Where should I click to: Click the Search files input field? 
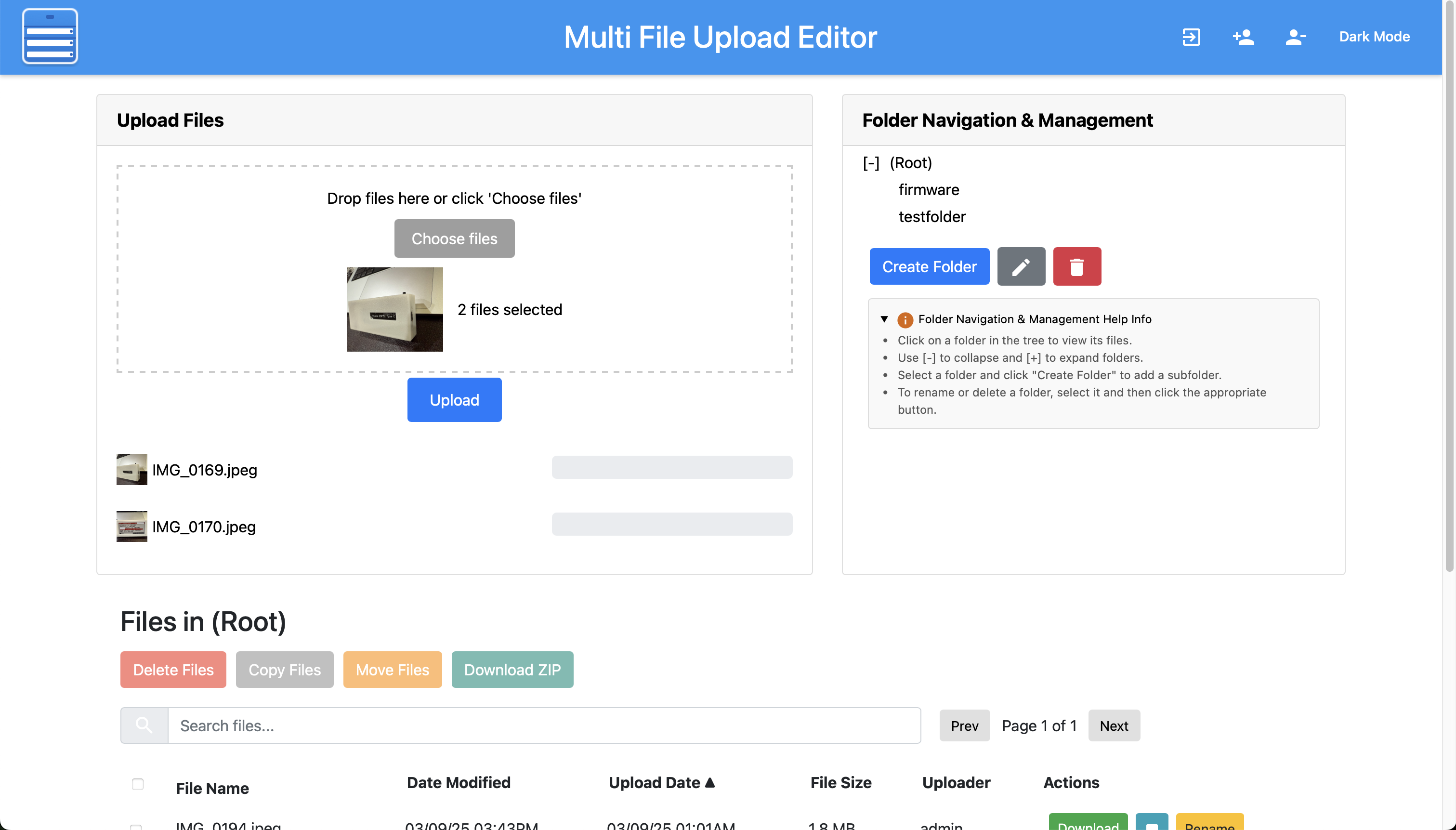click(544, 725)
